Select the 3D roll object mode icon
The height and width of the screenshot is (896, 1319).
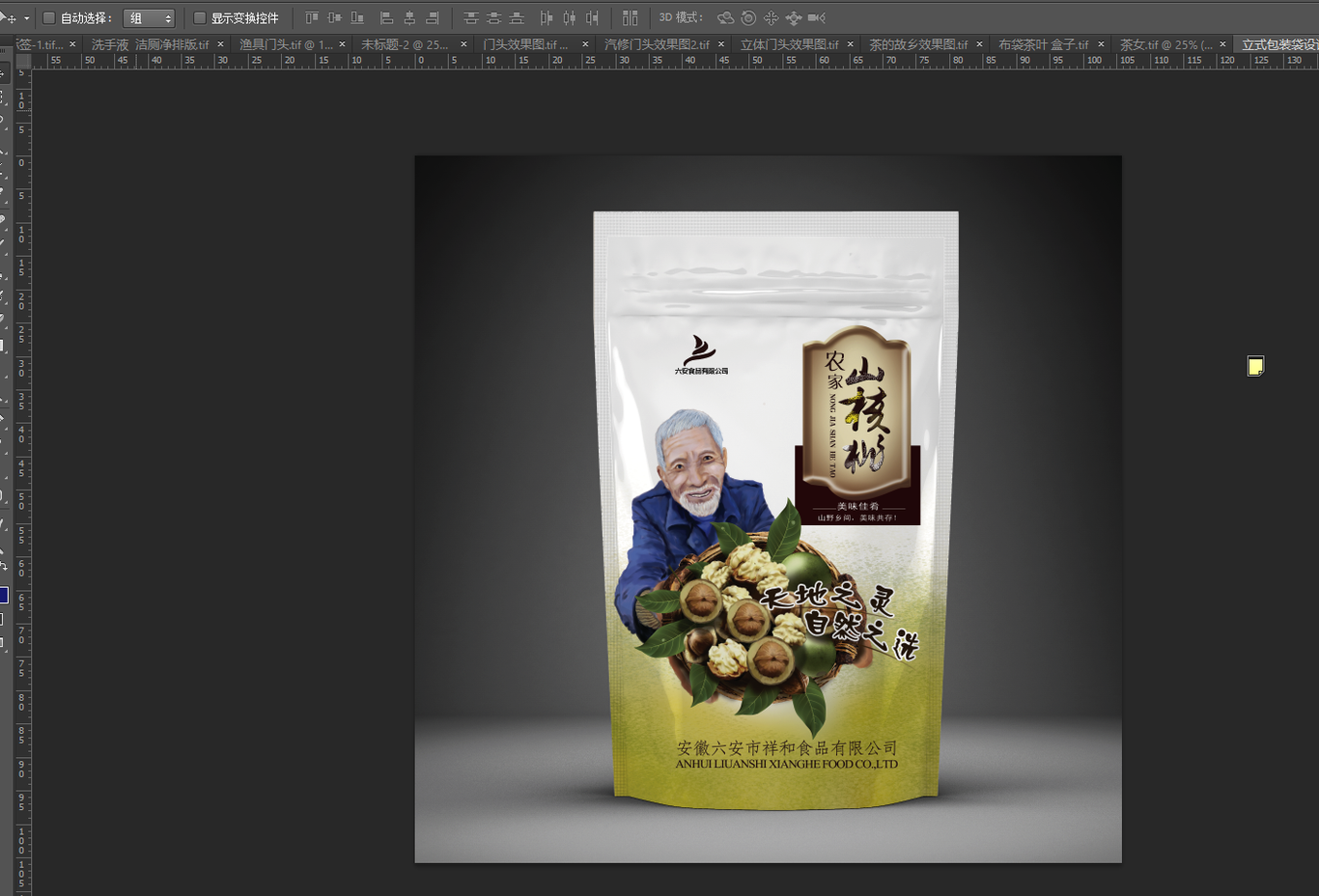[x=748, y=17]
